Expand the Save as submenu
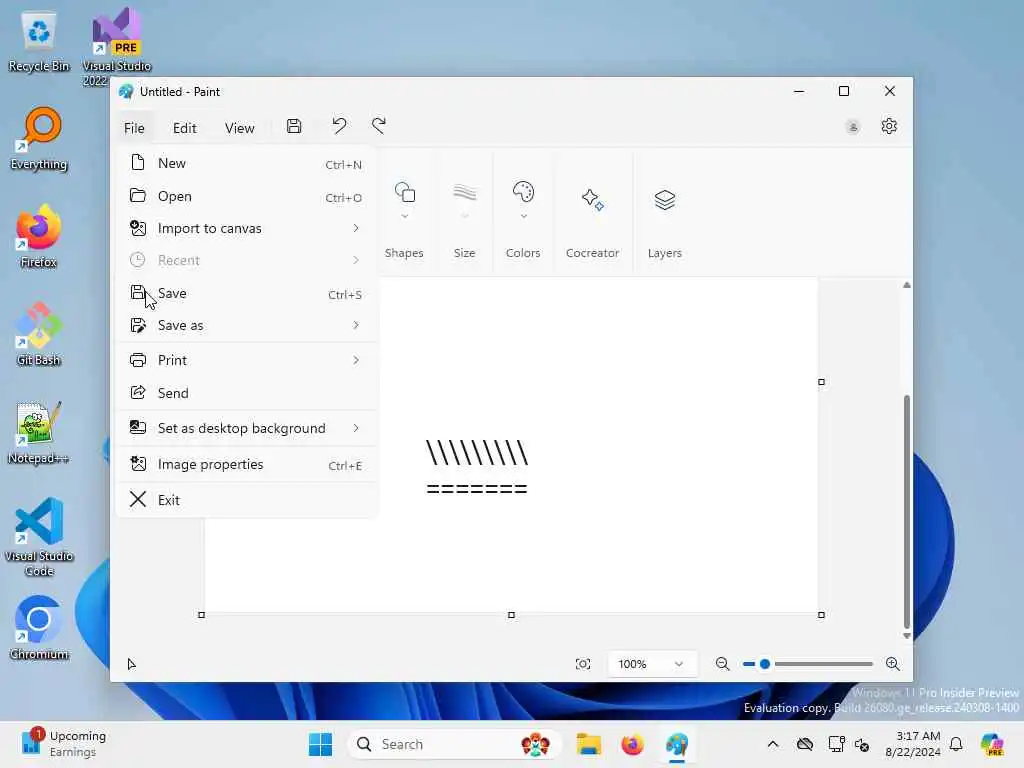The height and width of the screenshot is (768, 1024). click(356, 325)
